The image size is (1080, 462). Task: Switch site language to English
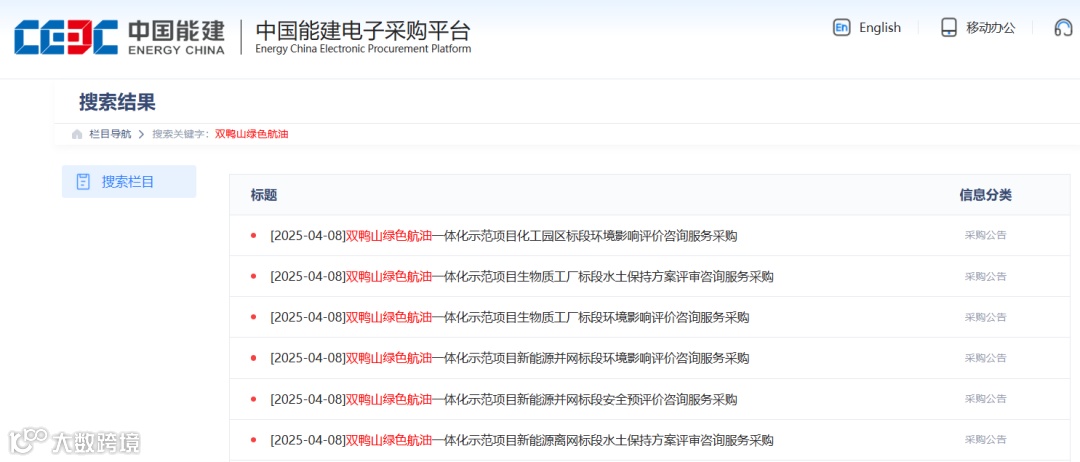point(880,28)
